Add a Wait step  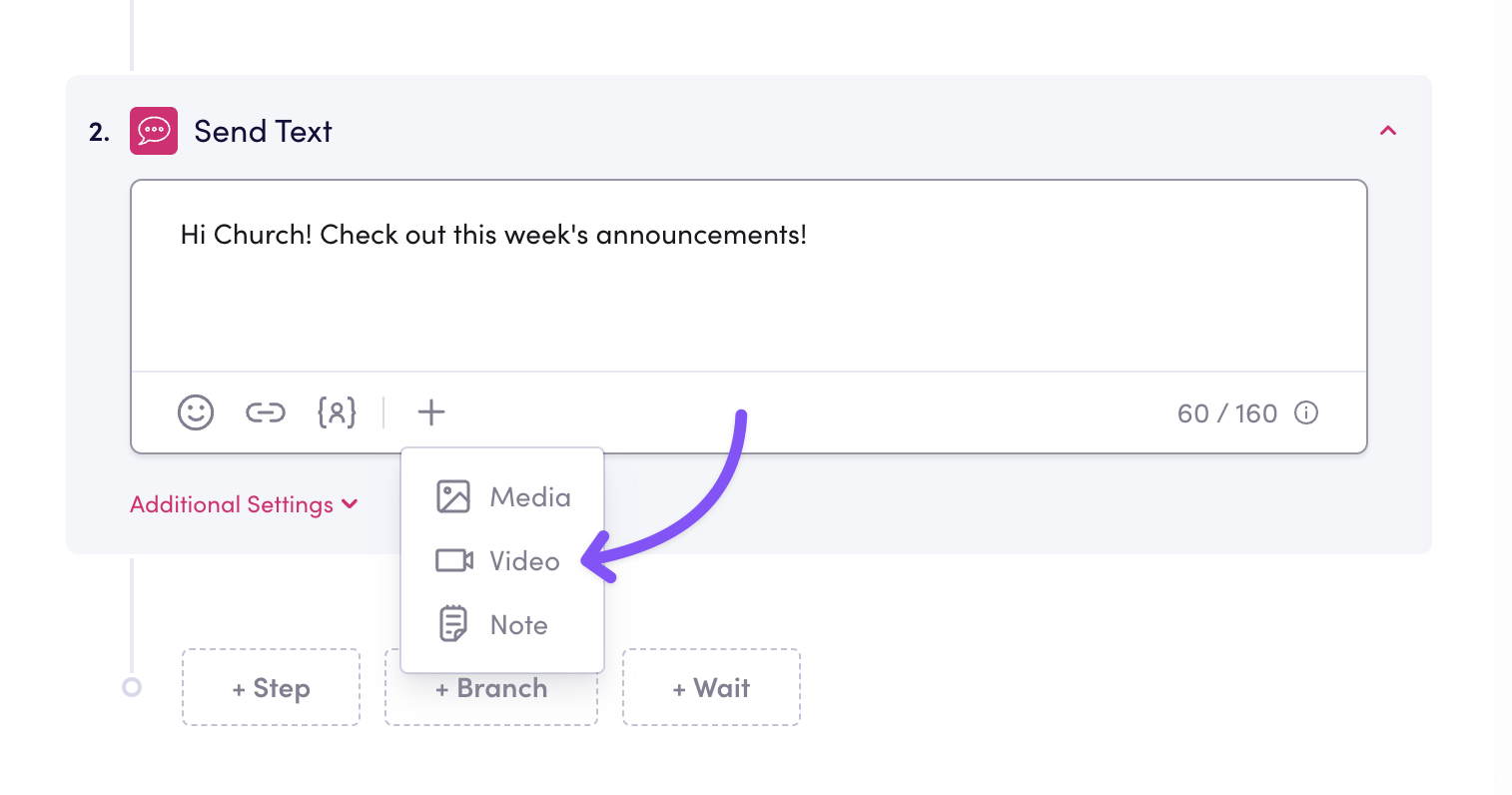pos(711,687)
